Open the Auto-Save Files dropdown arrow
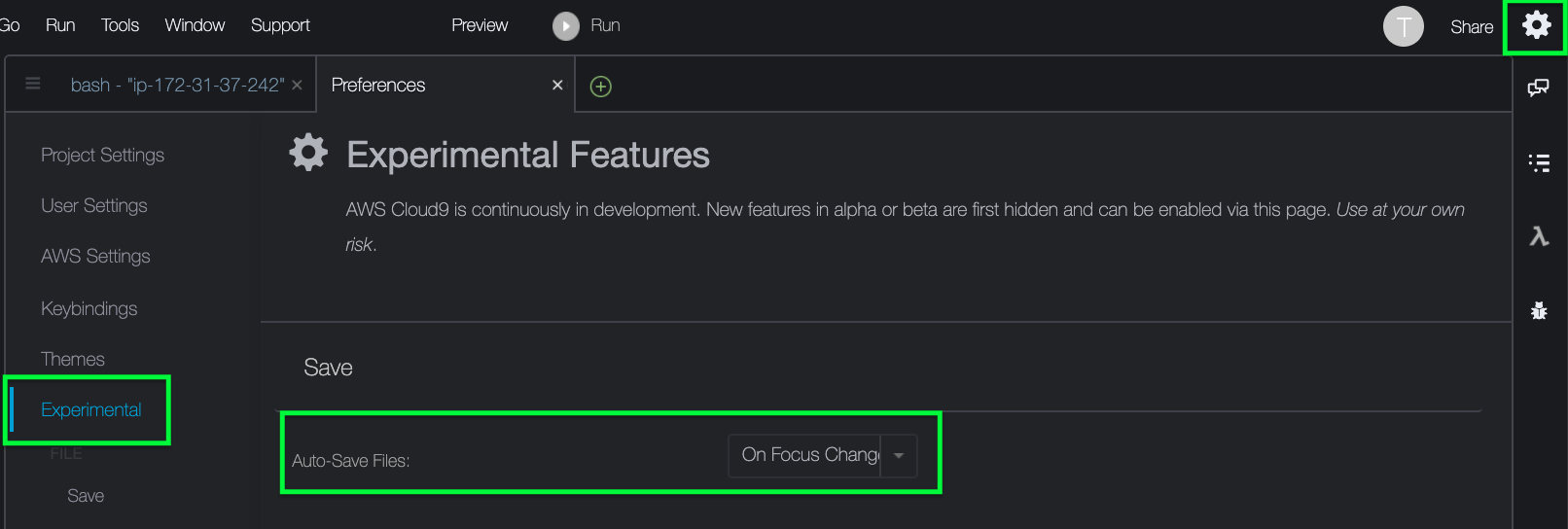 tap(899, 455)
